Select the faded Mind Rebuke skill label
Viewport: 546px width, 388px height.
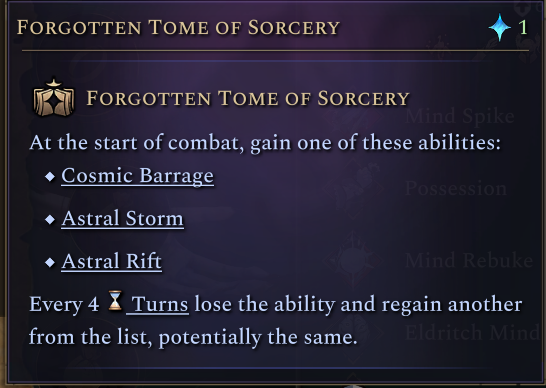[469, 260]
